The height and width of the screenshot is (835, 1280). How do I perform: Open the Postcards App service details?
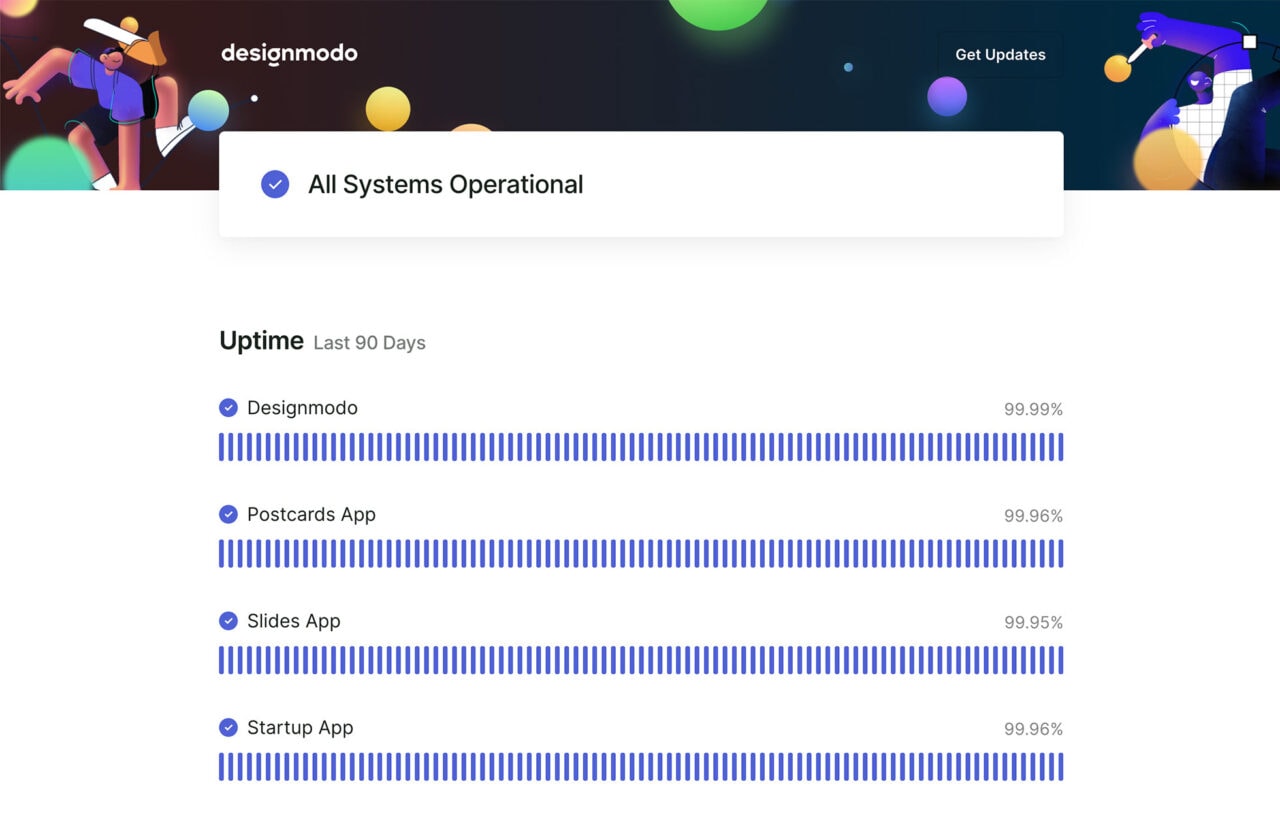[311, 514]
